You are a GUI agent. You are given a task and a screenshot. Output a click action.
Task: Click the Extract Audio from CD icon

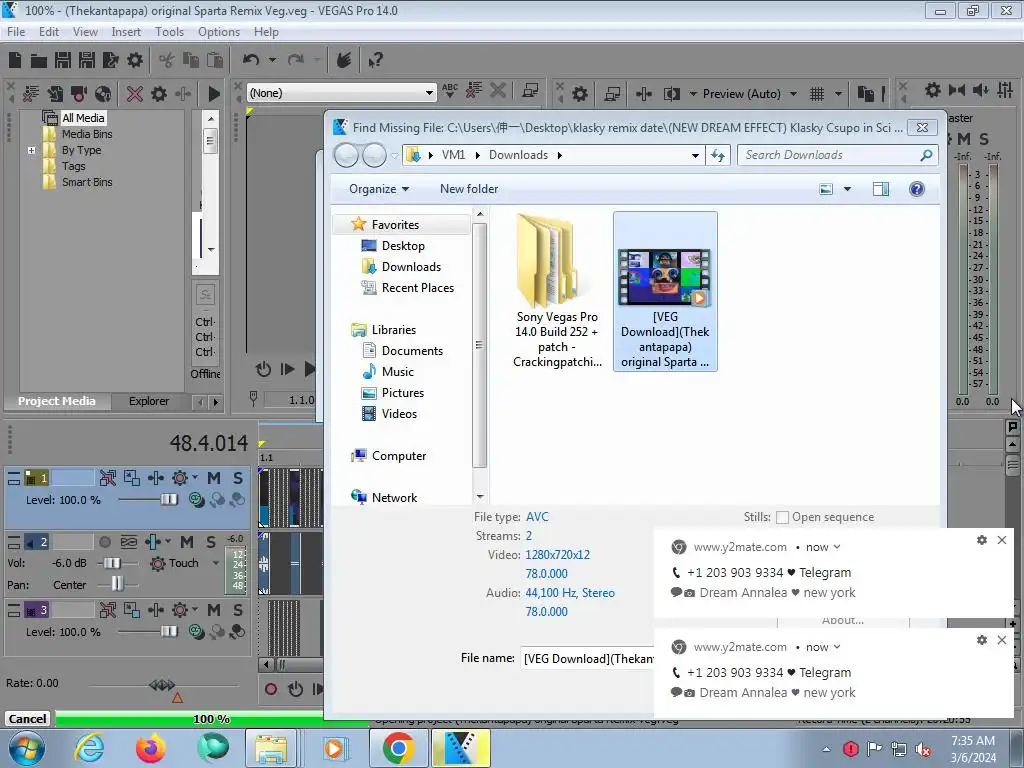[103, 93]
